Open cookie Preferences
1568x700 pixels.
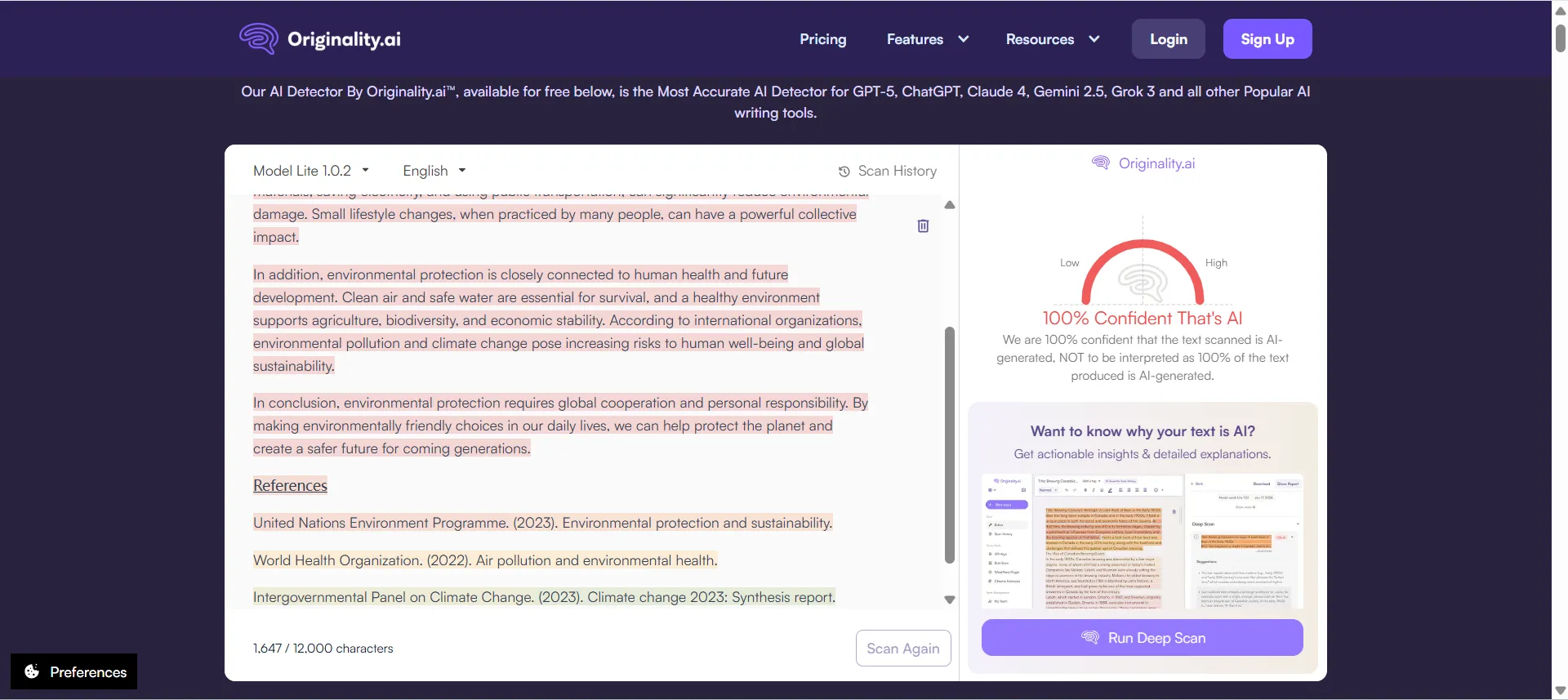pos(74,671)
